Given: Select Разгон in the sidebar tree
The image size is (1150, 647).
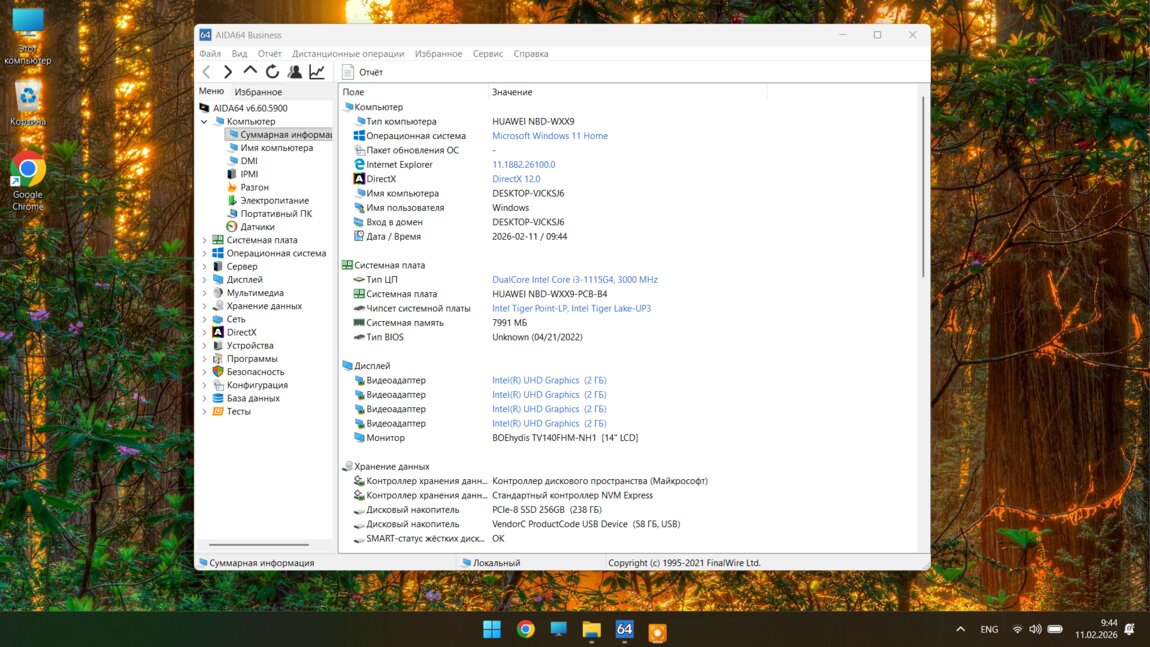Looking at the screenshot, I should pos(254,187).
